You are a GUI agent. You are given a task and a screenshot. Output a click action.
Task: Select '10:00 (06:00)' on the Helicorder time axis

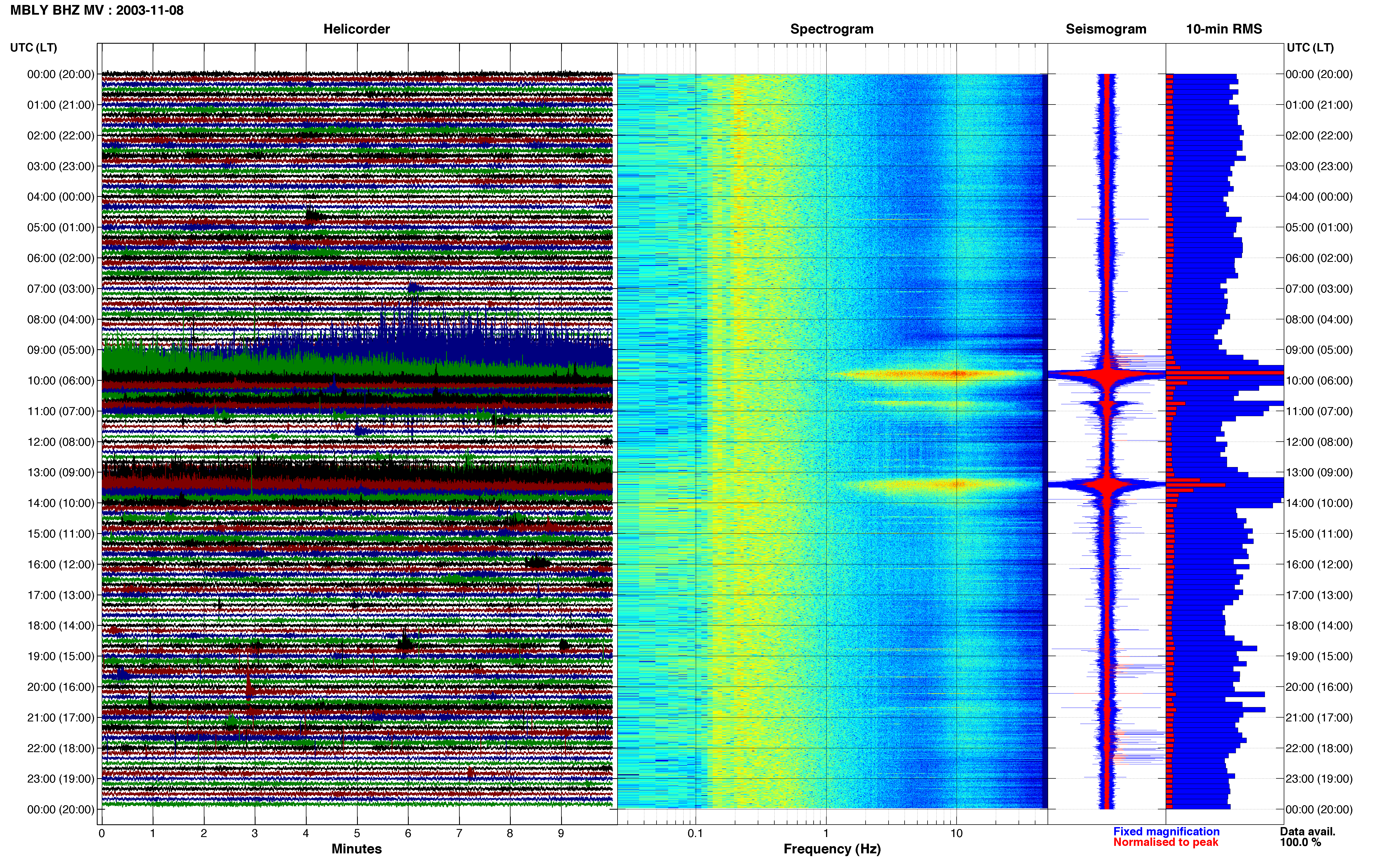61,380
